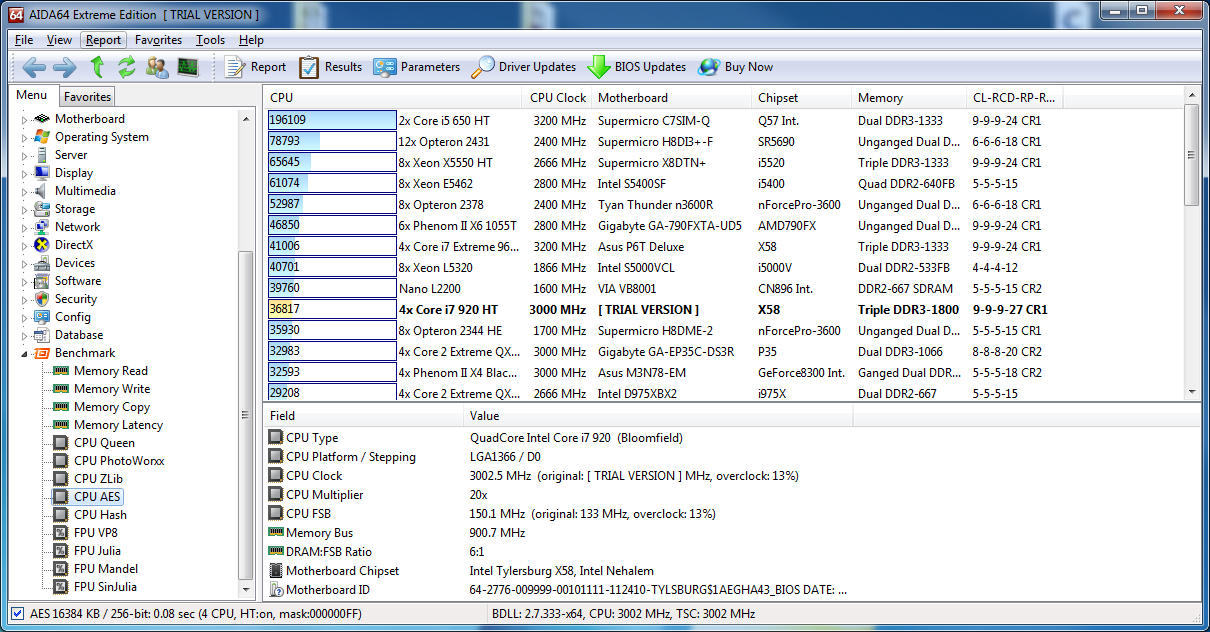
Task: Launch Driver Updates from the toolbar
Action: [x=524, y=67]
